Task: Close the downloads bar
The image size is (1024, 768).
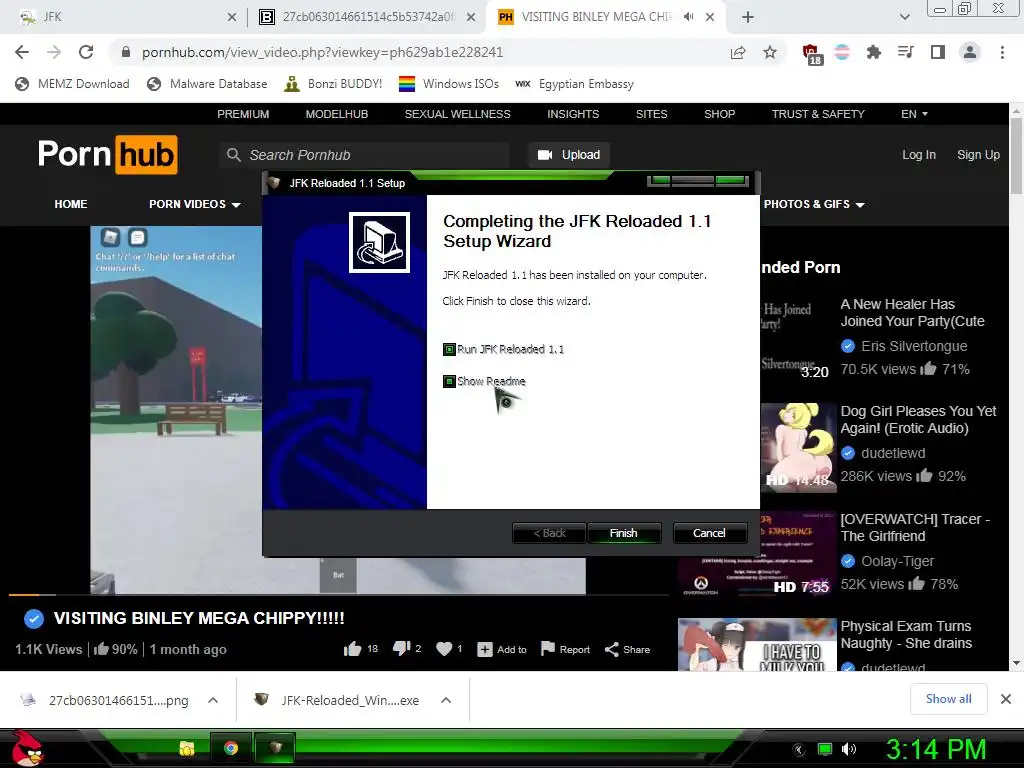Action: pyautogui.click(x=1006, y=699)
